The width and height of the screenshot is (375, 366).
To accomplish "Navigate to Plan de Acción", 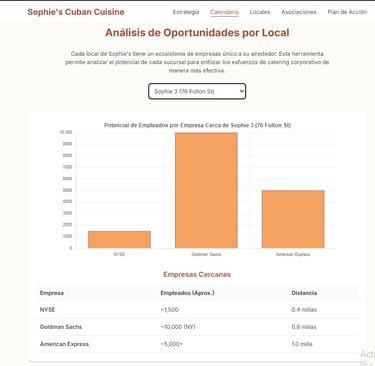I will coord(347,12).
